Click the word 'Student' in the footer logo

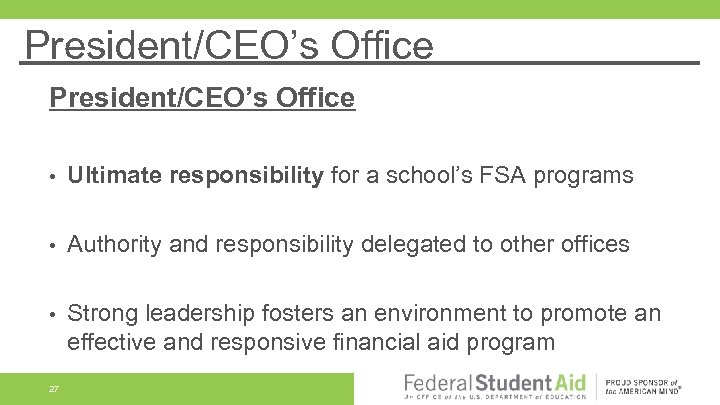(x=514, y=382)
